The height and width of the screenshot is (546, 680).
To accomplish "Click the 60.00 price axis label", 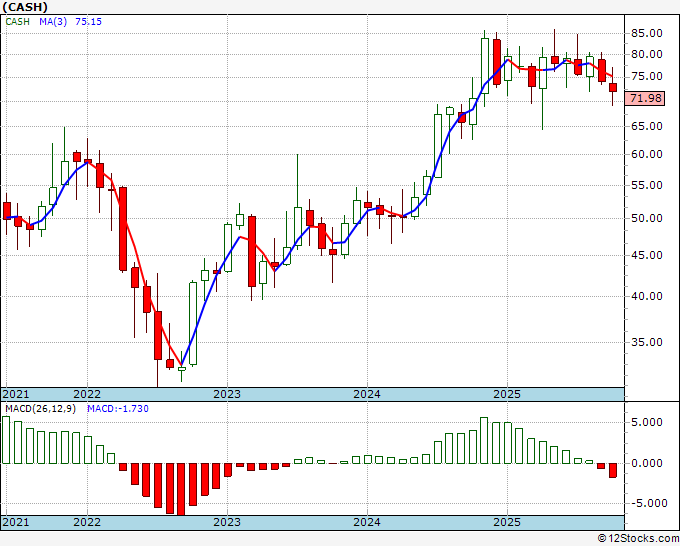I will (647, 154).
